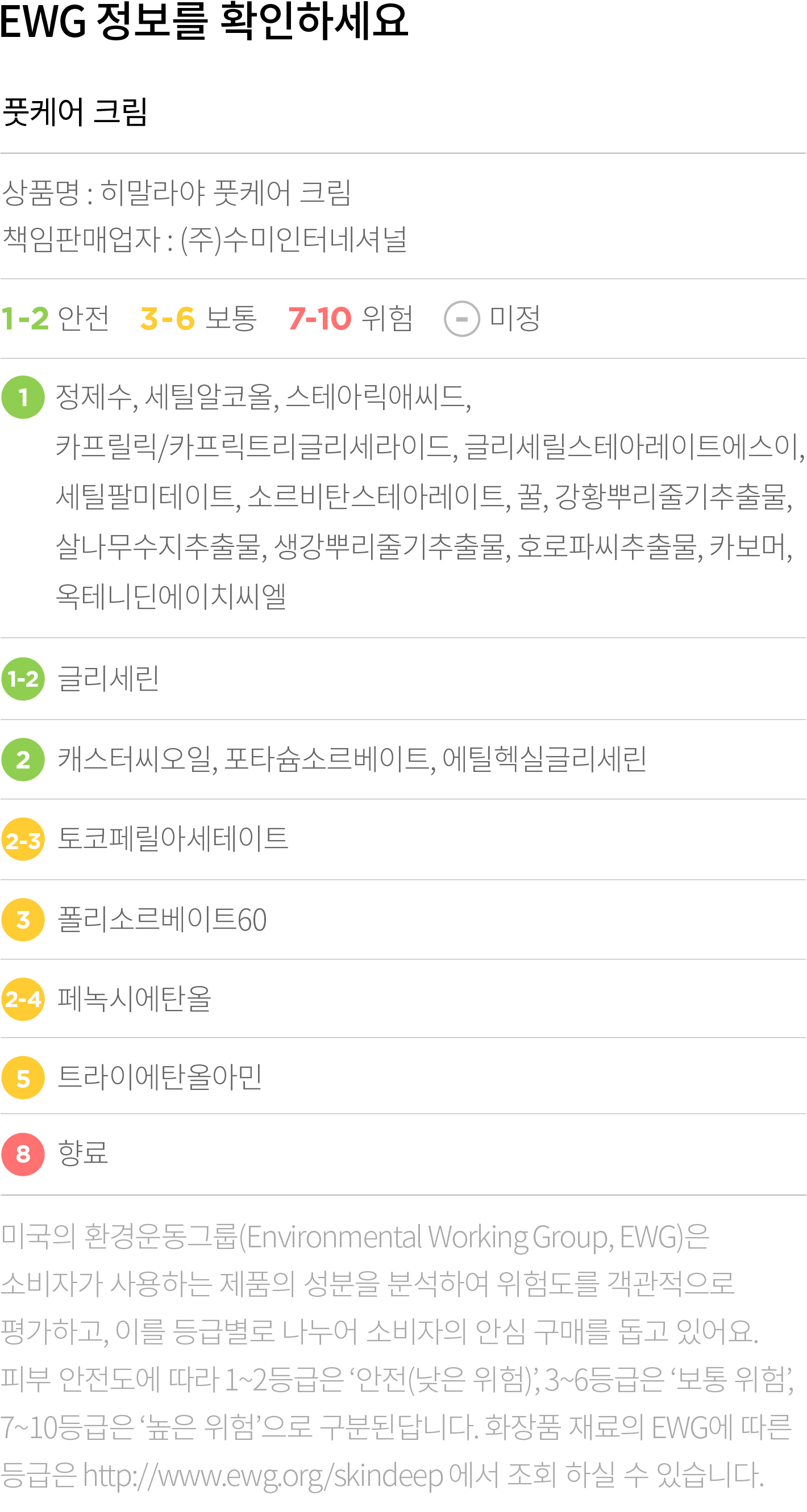Select the 폴리소르베이트60 ingredient
This screenshot has width=807, height=1512.
[x=162, y=920]
